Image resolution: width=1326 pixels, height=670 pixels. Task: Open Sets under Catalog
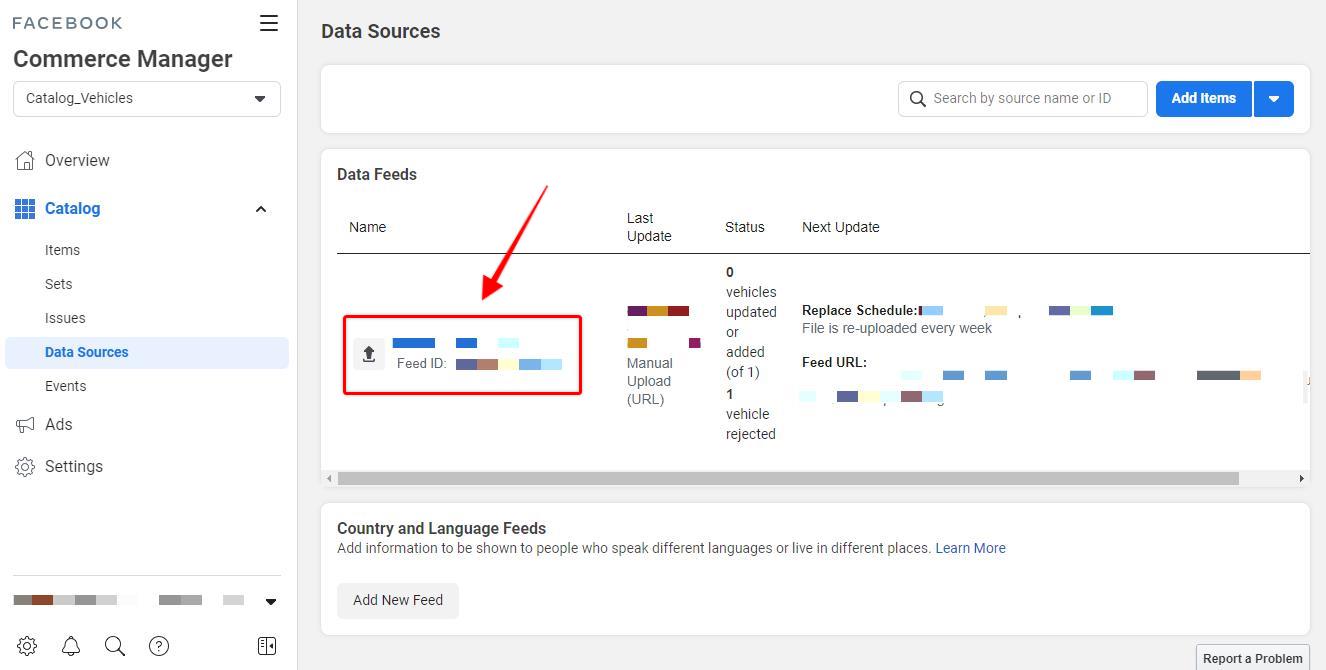pyautogui.click(x=58, y=284)
